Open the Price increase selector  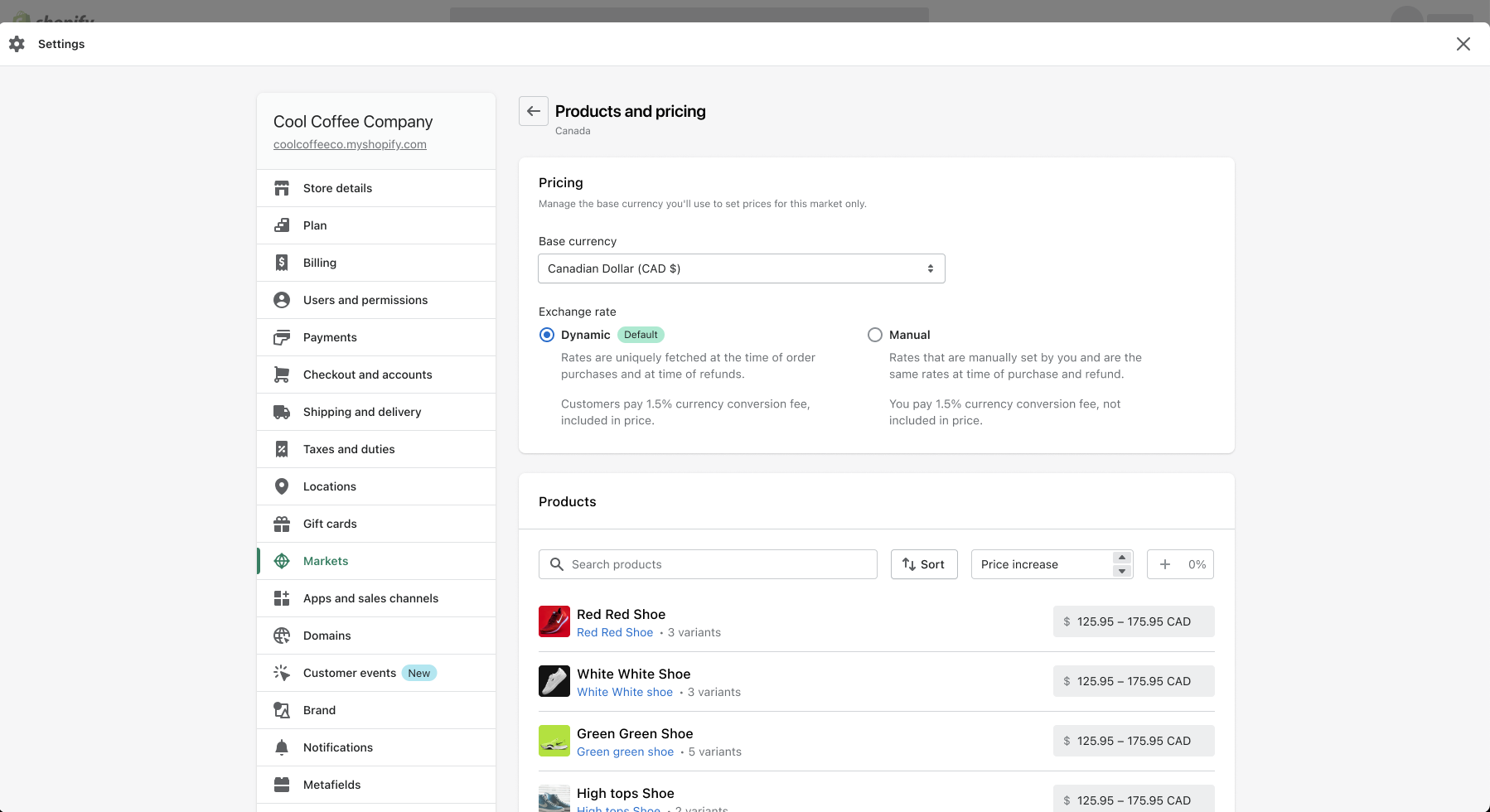click(x=1051, y=564)
